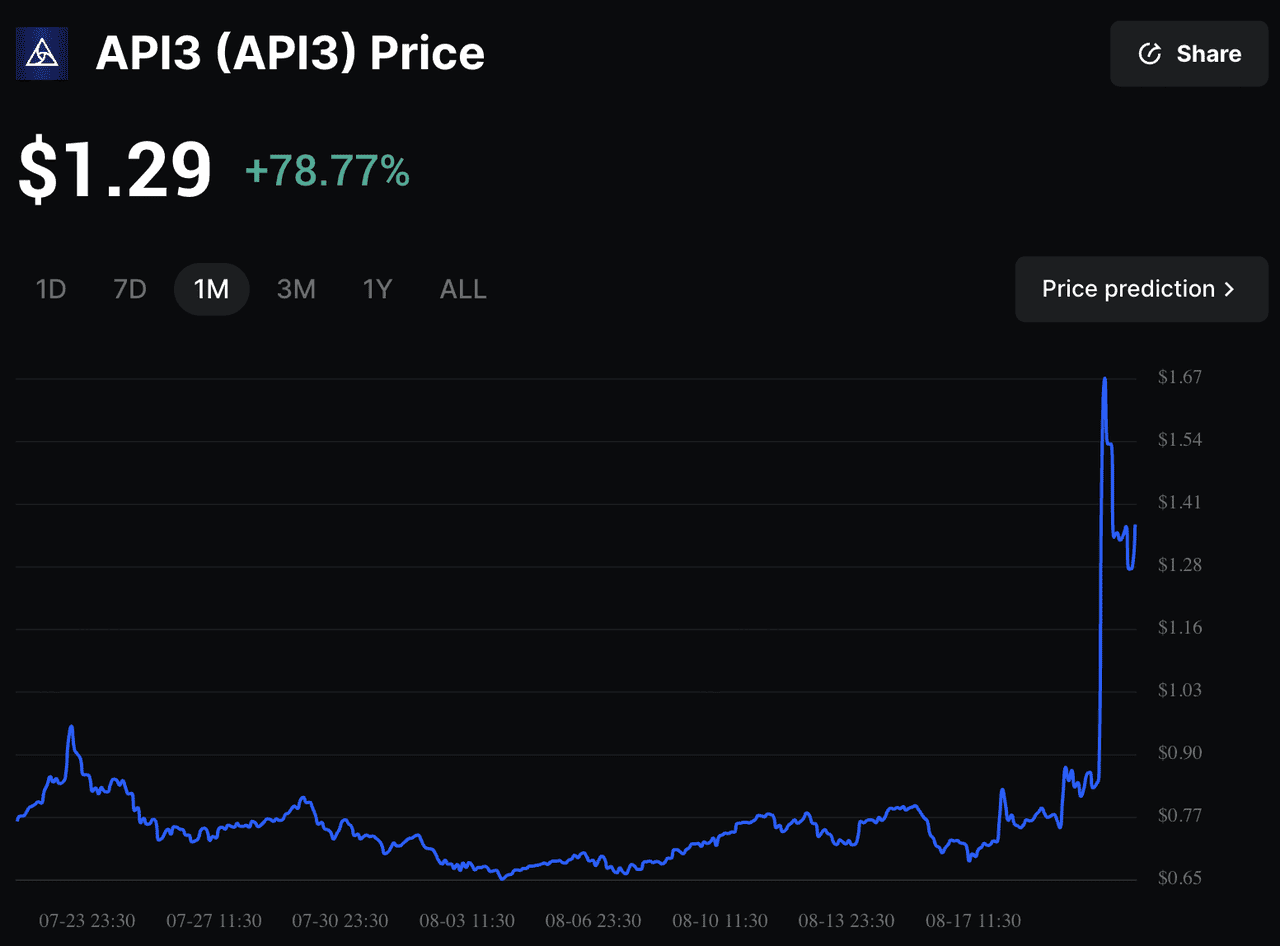
Task: Click the API3 (API3) Price heading
Action: click(290, 53)
